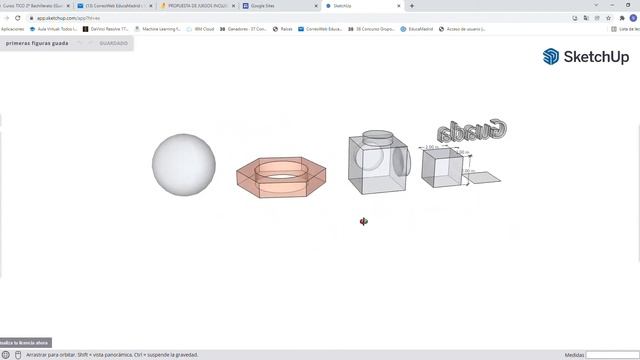This screenshot has width=640, height=360.
Task: Click the Medidas measurements input box
Action: (613, 355)
